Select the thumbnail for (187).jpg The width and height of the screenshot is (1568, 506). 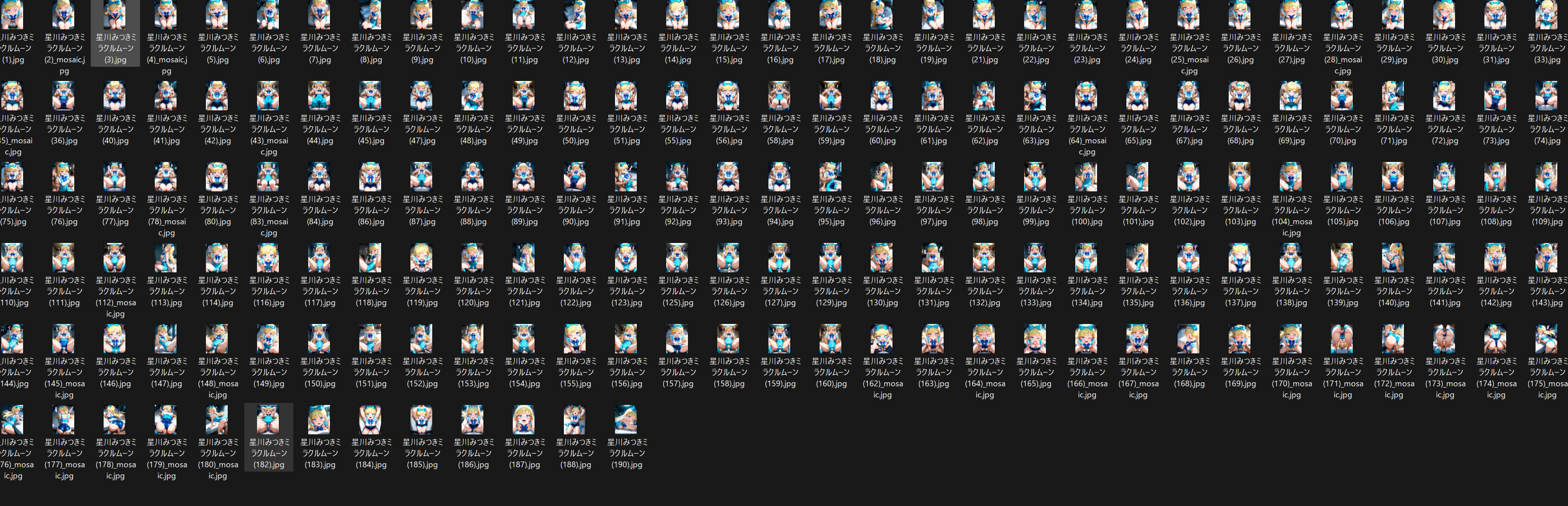coord(524,420)
